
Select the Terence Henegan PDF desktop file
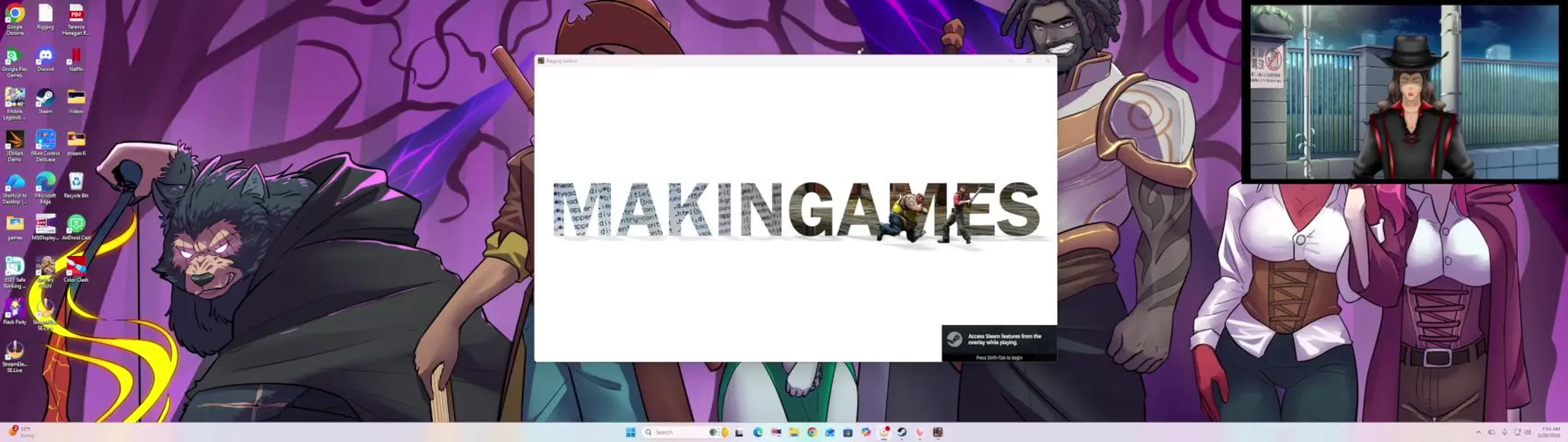[76, 18]
